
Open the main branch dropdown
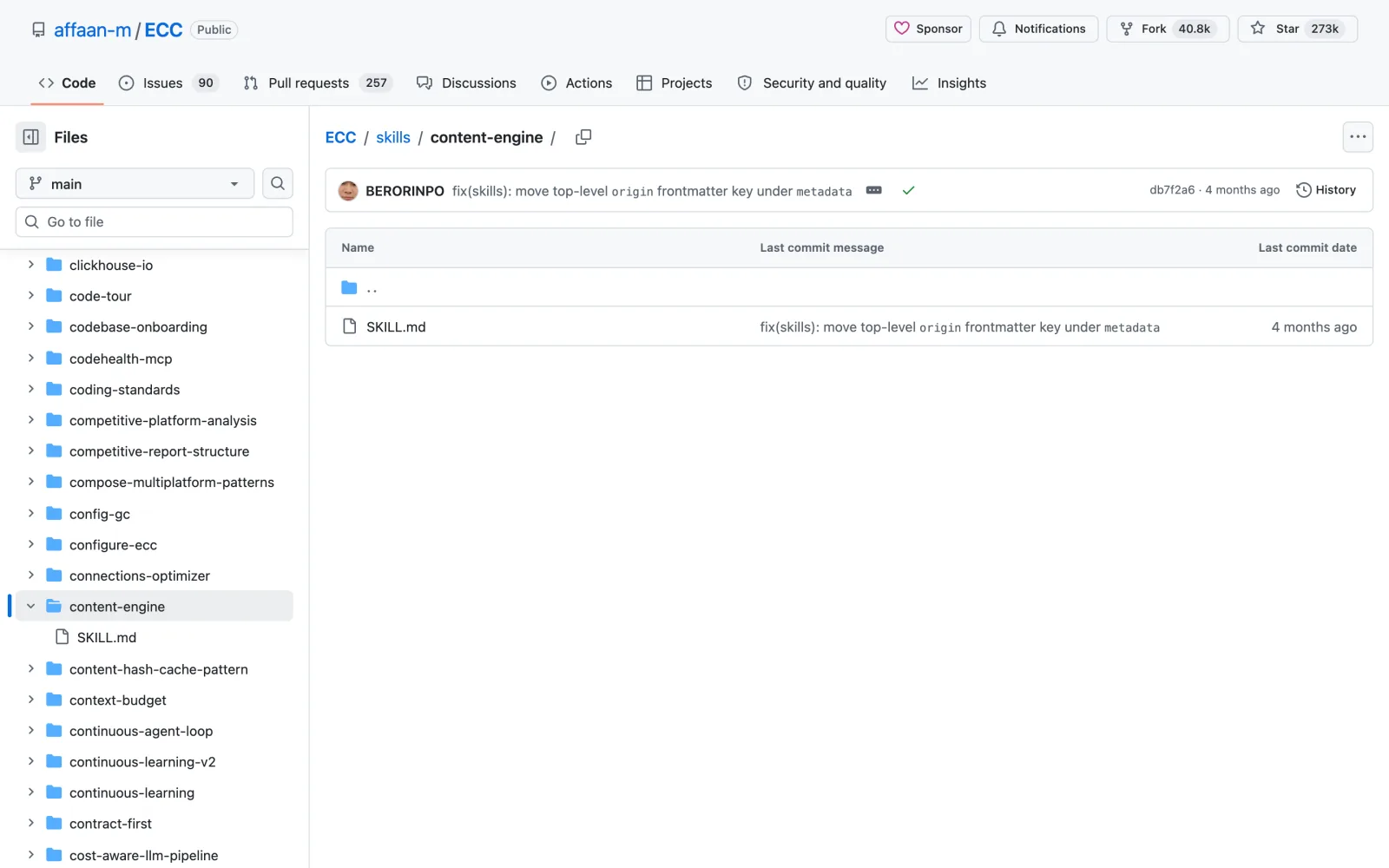[135, 183]
